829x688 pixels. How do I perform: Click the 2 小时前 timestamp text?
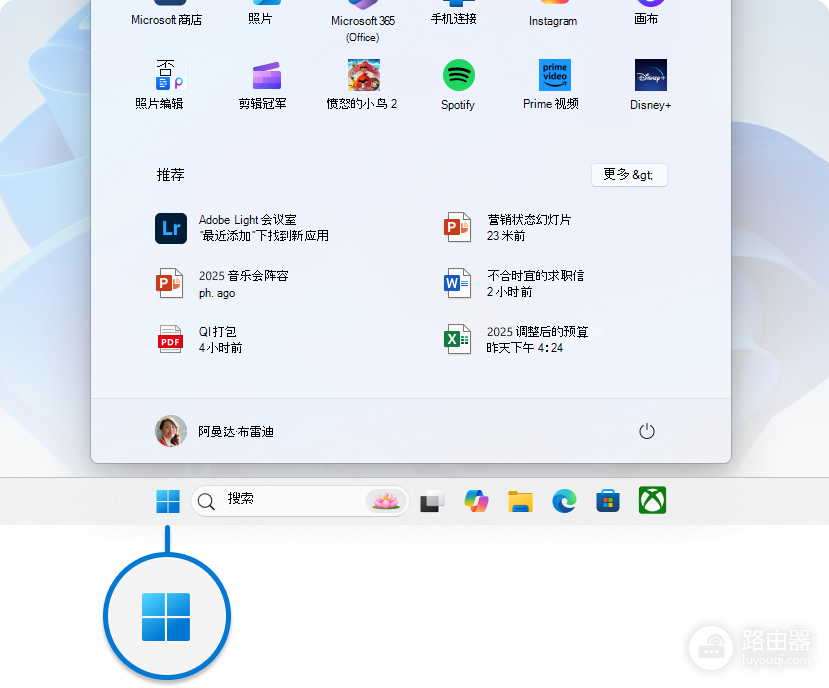click(x=509, y=292)
